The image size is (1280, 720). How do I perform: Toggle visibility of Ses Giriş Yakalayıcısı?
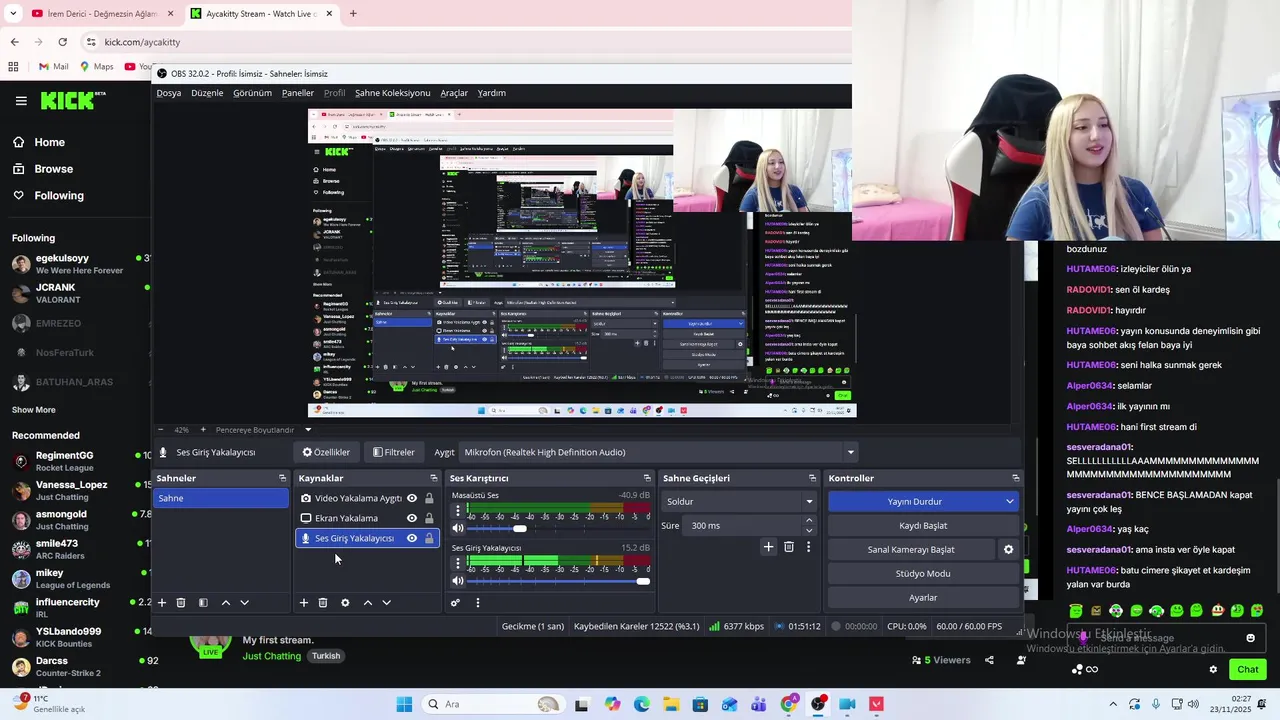[411, 538]
